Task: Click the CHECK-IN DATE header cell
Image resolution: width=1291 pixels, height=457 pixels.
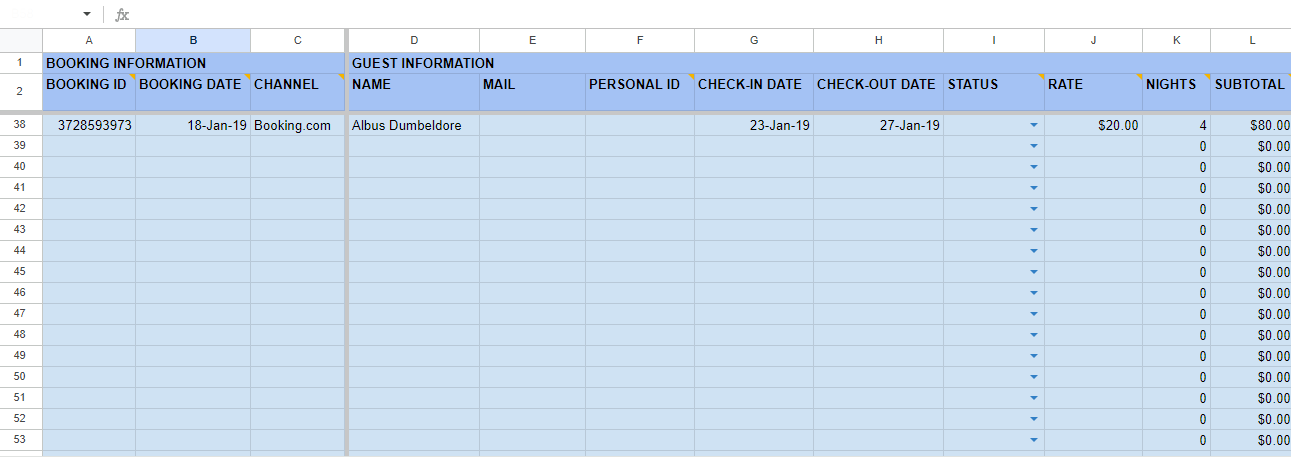Action: click(754, 92)
